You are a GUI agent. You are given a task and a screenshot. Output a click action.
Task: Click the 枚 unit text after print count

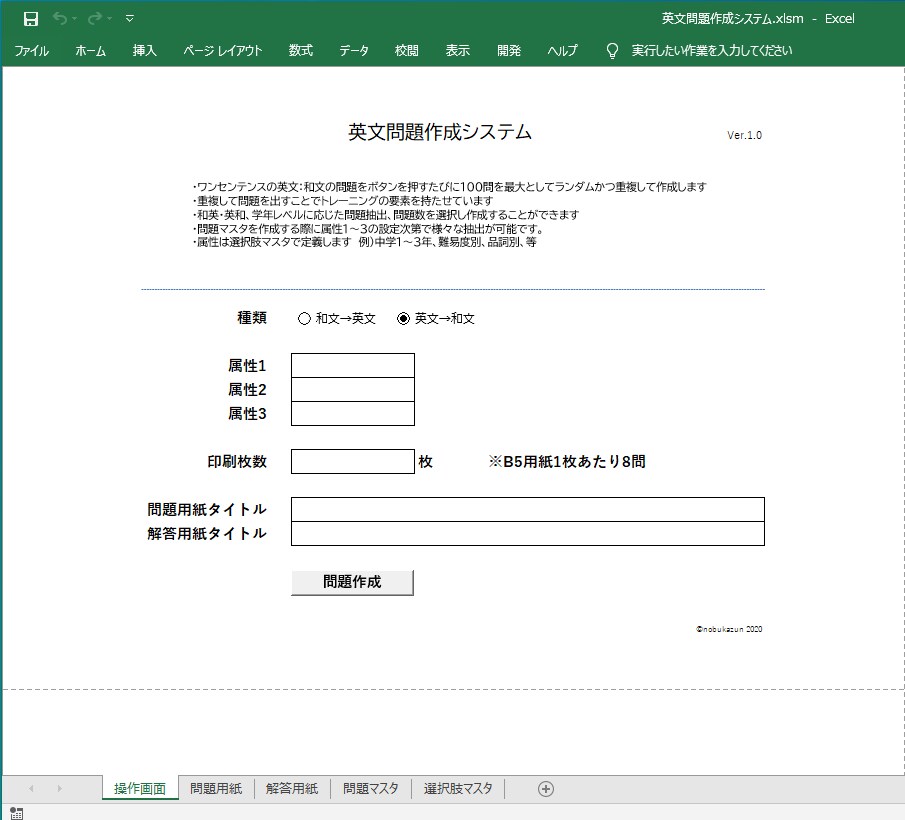[x=426, y=462]
